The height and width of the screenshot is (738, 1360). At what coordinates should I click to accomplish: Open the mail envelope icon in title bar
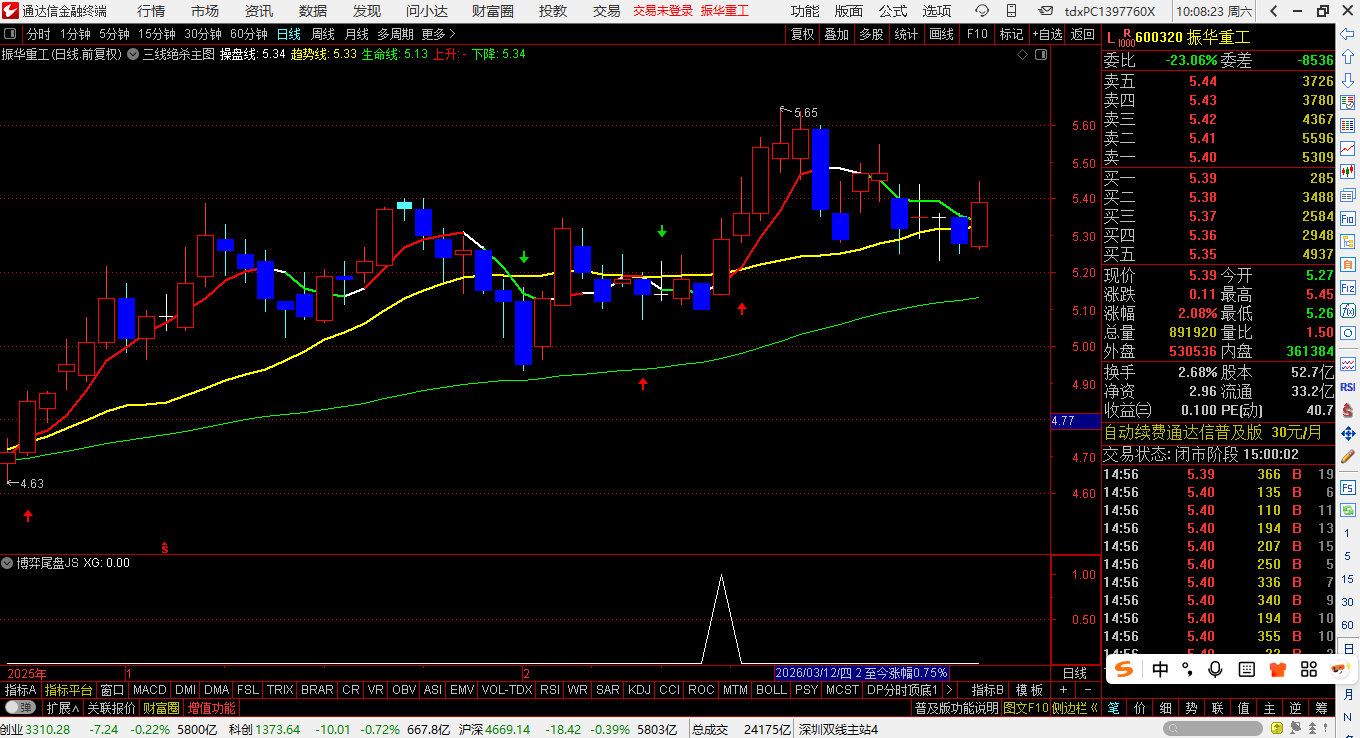coord(1046,11)
